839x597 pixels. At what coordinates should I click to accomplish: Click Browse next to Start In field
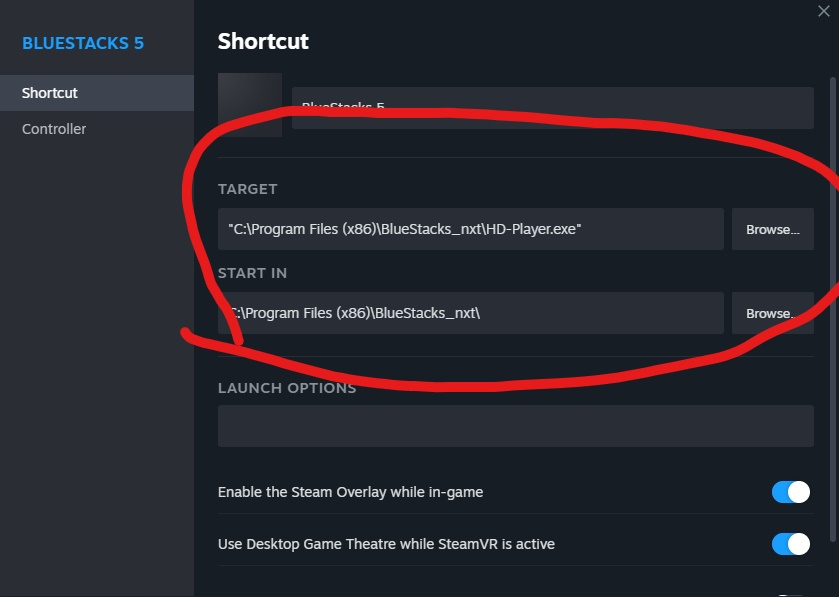coord(772,313)
